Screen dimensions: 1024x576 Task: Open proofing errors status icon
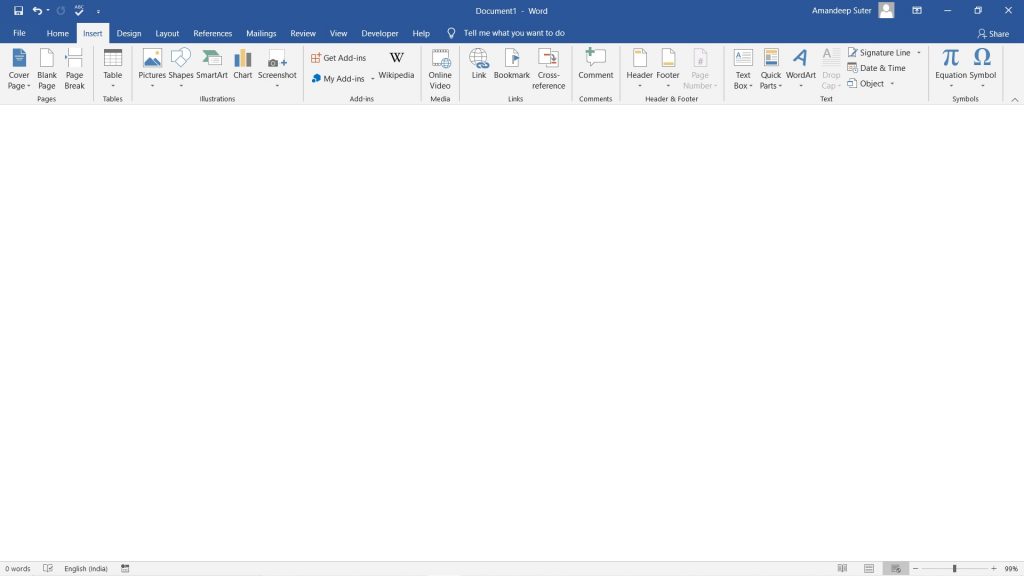(x=48, y=569)
